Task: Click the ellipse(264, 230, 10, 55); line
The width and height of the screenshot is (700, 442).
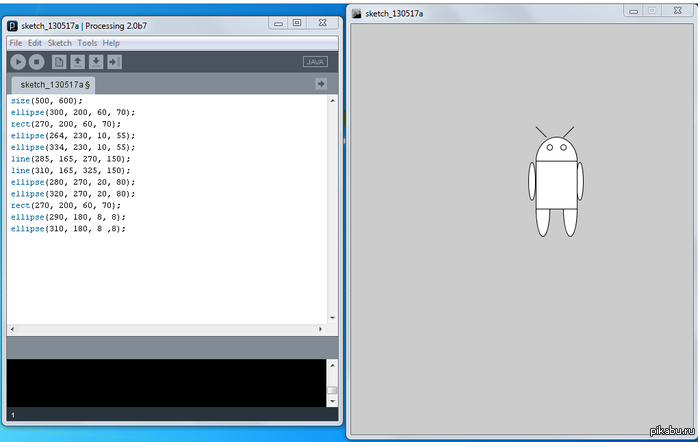Action: tap(73, 136)
